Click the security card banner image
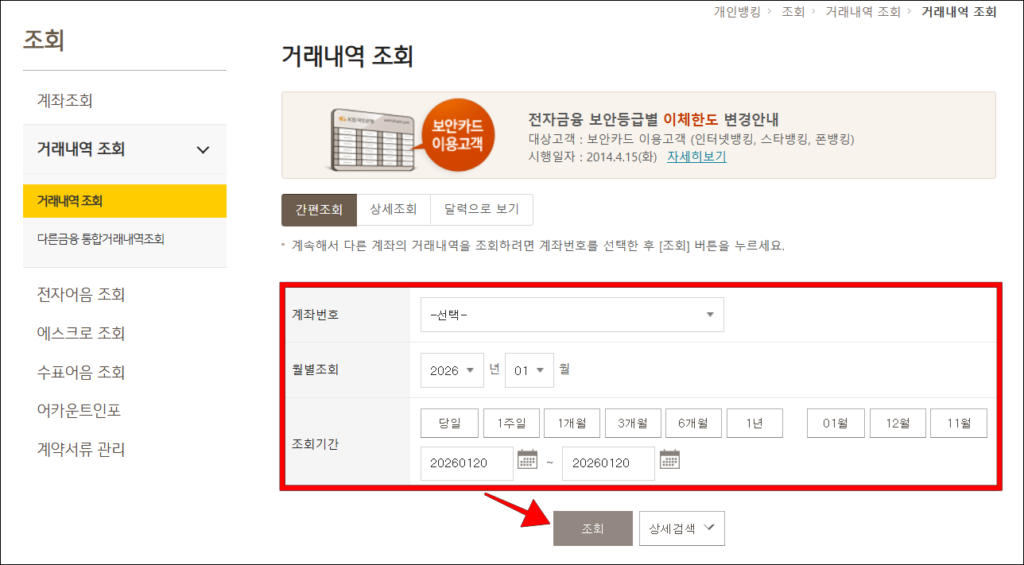The height and width of the screenshot is (565, 1024). 373,140
